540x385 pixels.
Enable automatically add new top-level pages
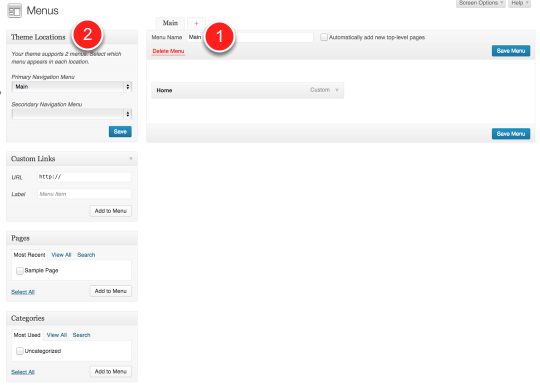(324, 37)
